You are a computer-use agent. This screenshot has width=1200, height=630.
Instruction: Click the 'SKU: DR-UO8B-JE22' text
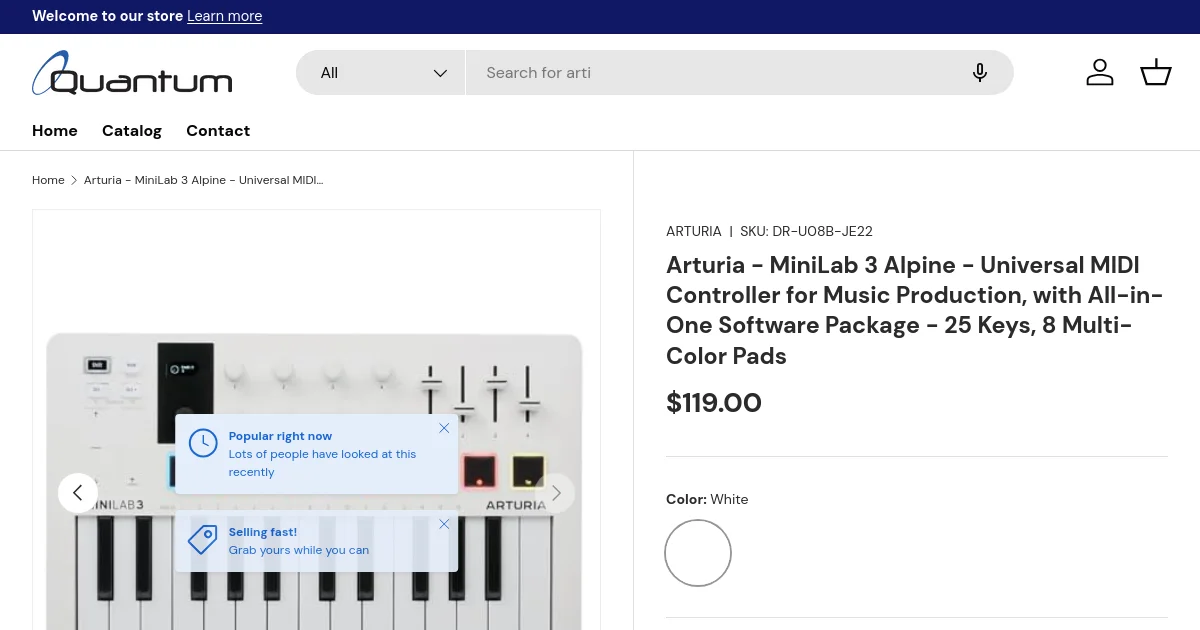click(x=806, y=231)
